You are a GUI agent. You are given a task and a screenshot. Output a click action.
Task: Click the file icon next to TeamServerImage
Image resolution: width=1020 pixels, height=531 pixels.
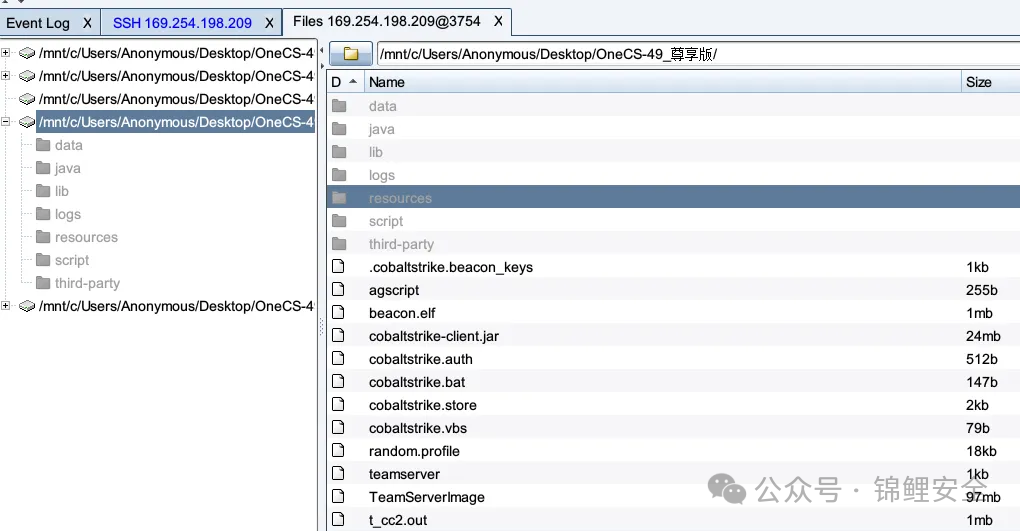pyautogui.click(x=338, y=497)
